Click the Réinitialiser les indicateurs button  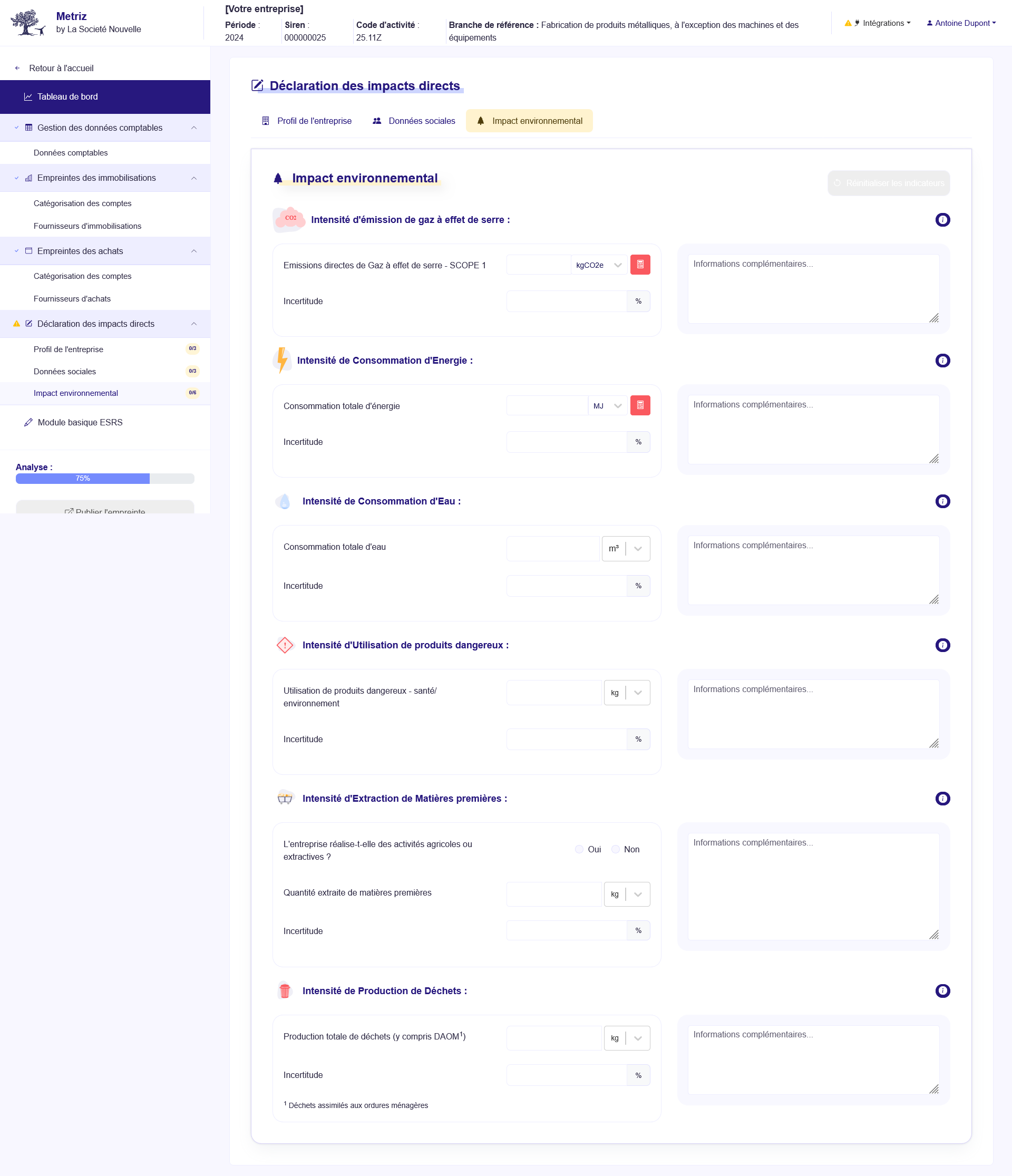point(888,183)
